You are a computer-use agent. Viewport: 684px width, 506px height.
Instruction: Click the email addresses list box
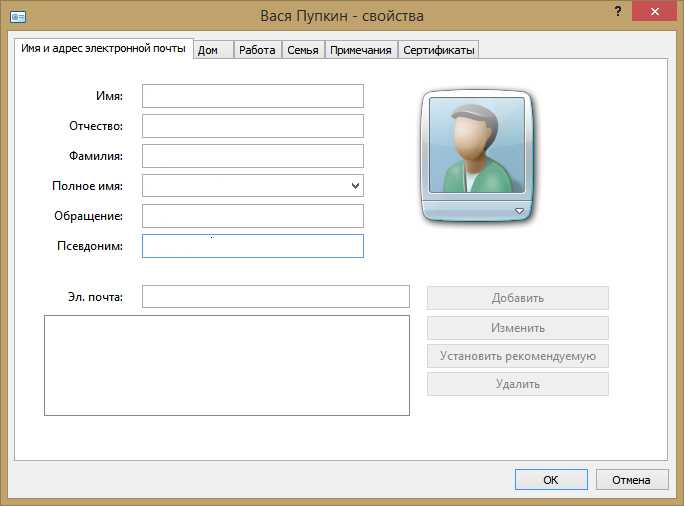click(227, 366)
